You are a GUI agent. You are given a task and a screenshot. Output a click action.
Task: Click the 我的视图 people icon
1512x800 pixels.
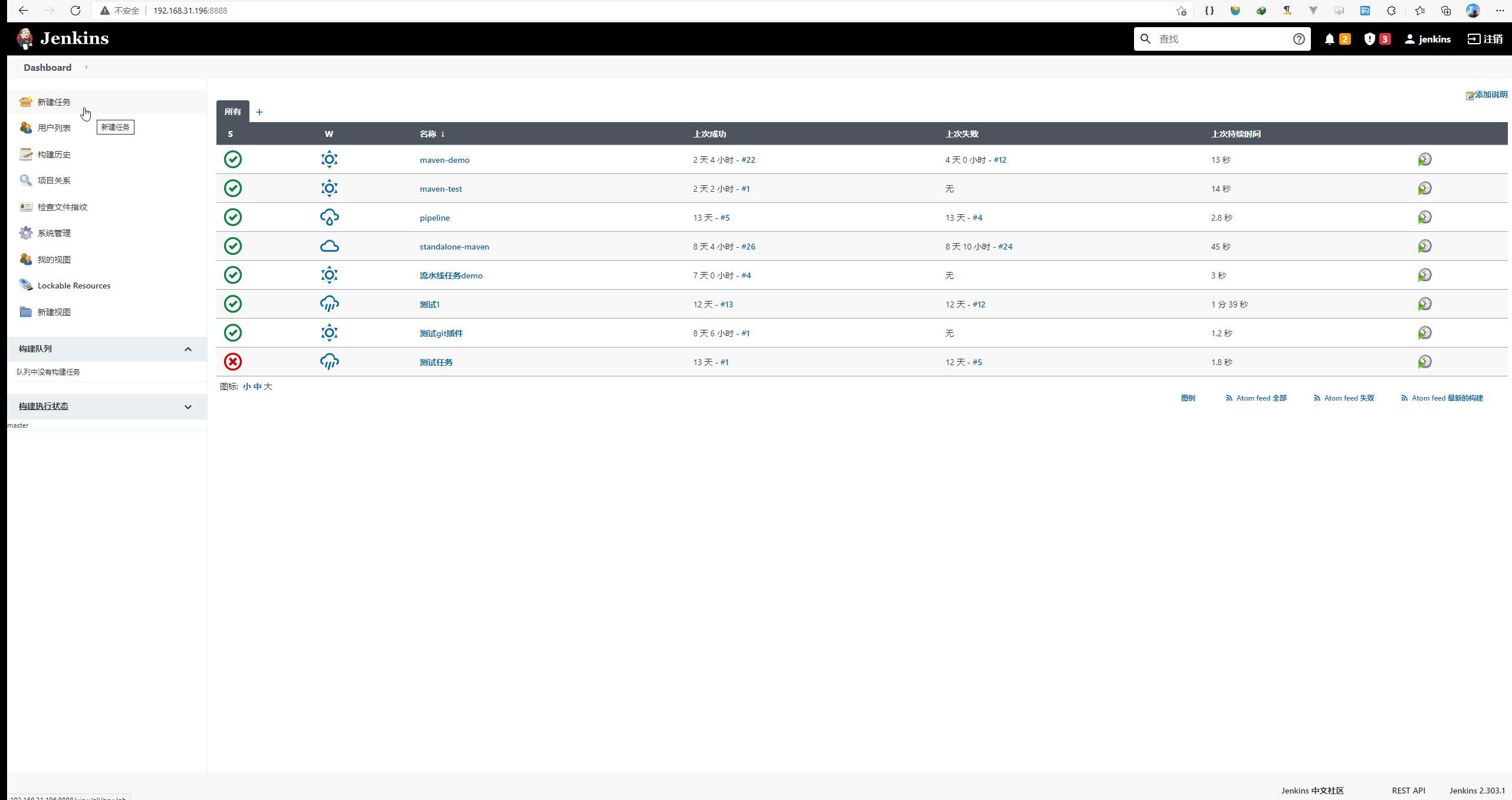click(25, 260)
